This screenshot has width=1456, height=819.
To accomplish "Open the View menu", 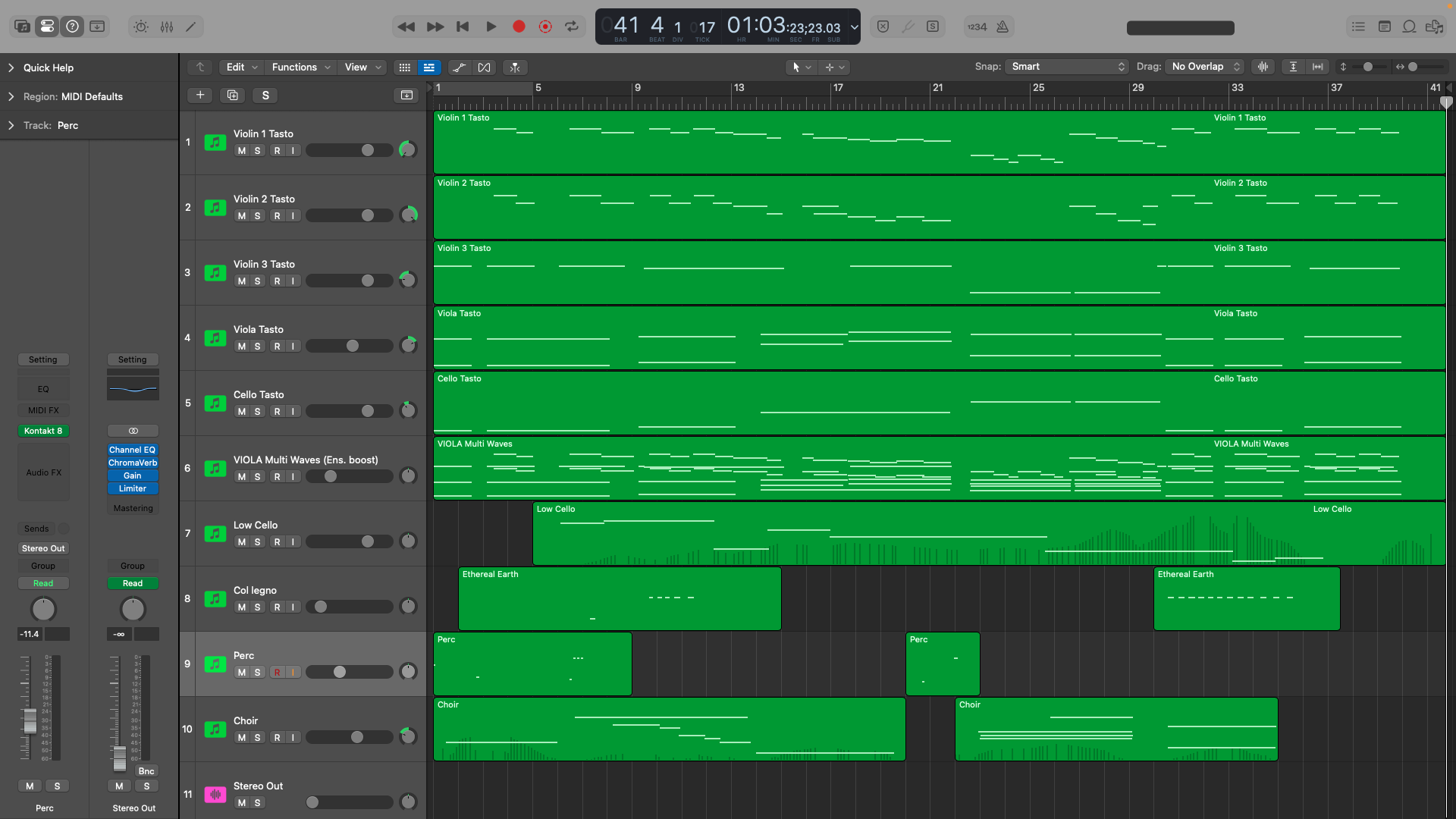I will pyautogui.click(x=362, y=67).
